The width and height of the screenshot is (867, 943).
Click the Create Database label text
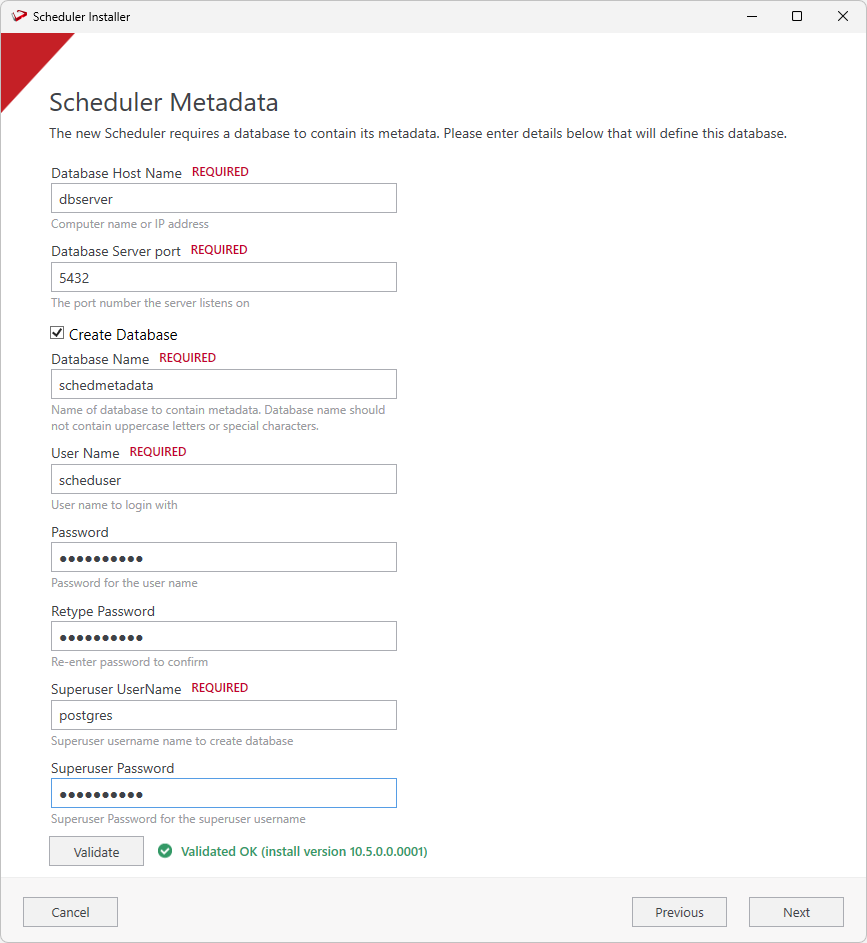[x=123, y=335]
